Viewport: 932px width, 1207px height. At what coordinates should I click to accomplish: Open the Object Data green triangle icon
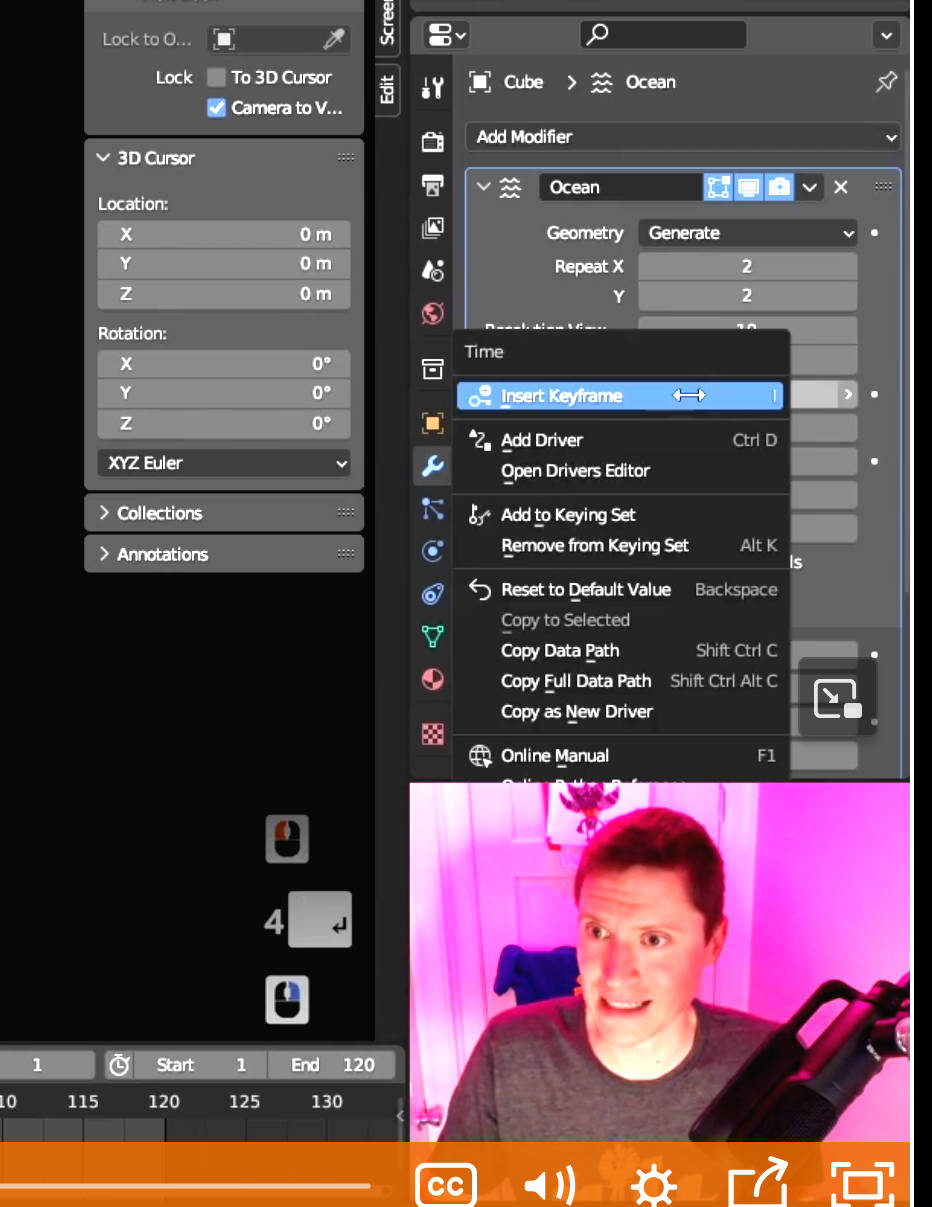[432, 636]
